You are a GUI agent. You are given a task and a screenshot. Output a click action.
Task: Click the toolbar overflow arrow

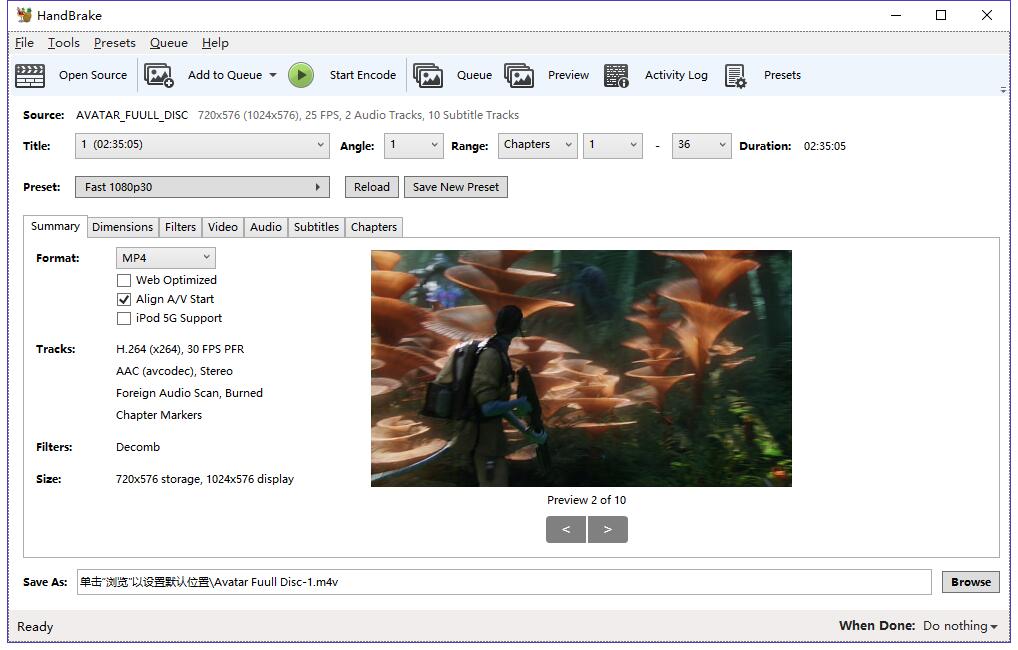[1003, 90]
